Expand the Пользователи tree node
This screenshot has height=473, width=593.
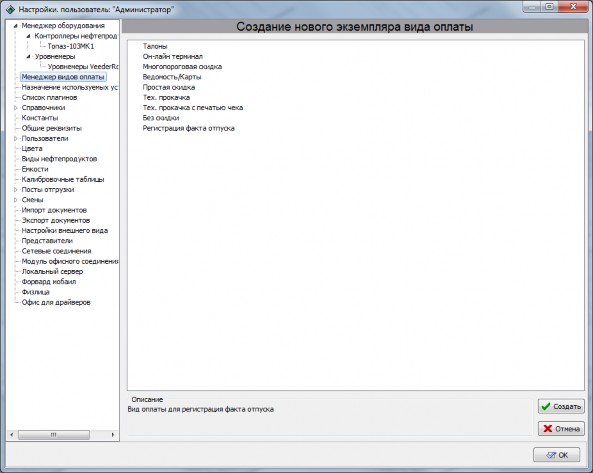16,138
